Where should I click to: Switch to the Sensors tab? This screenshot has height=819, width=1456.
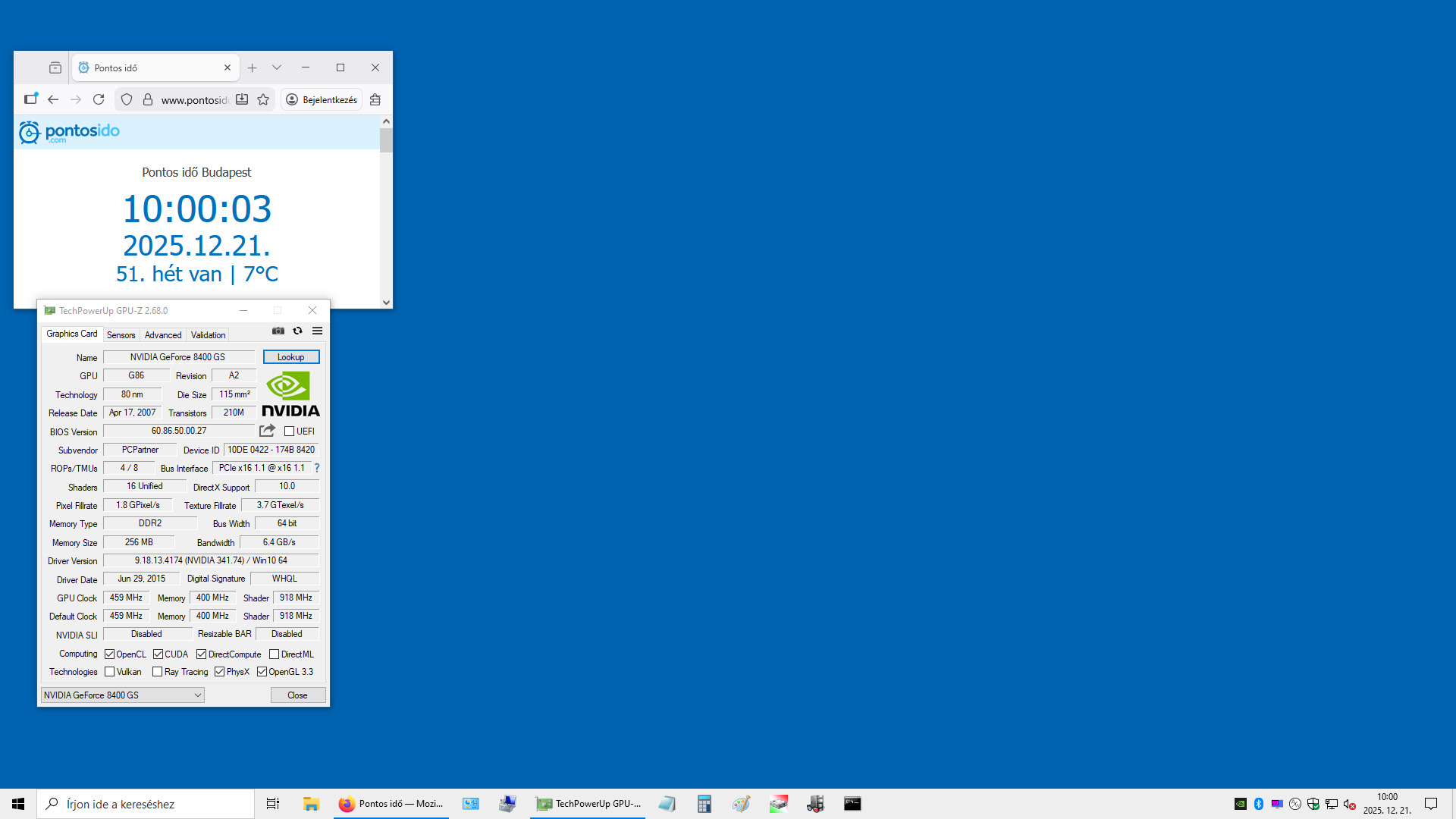click(x=121, y=334)
